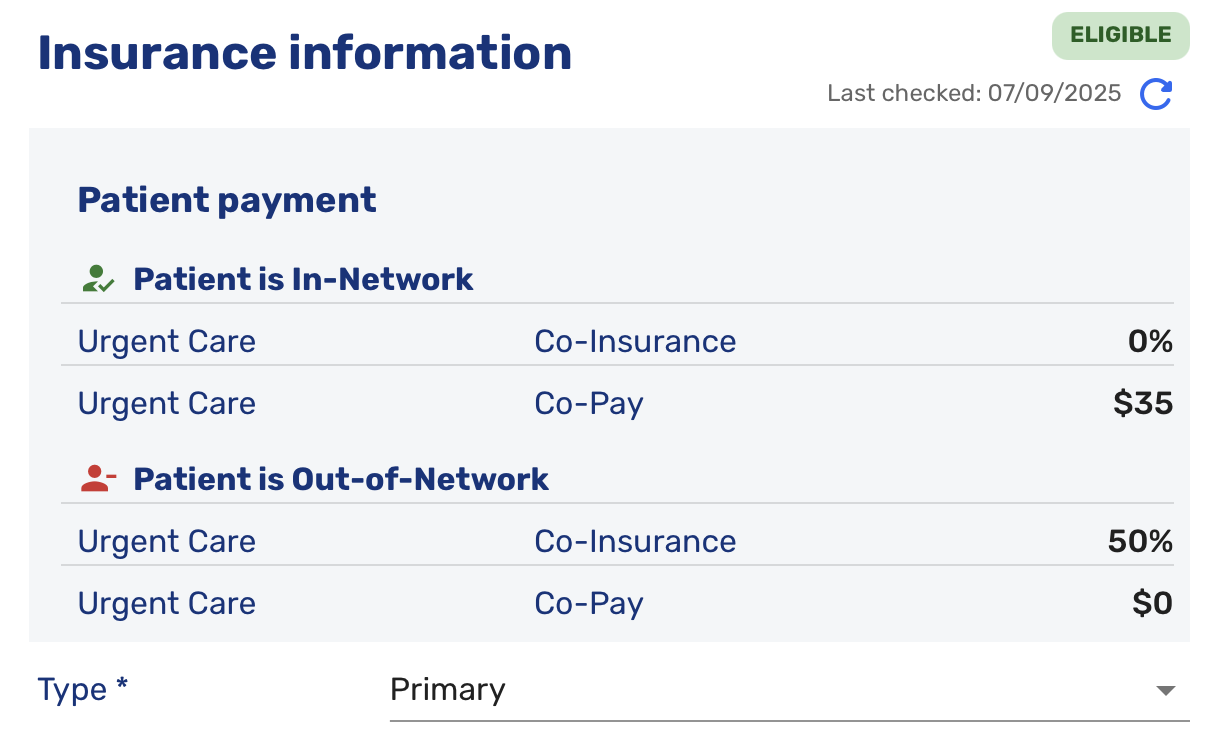Select the Patient is Out-of-Network section header
This screenshot has height=732, width=1208.
(339, 478)
